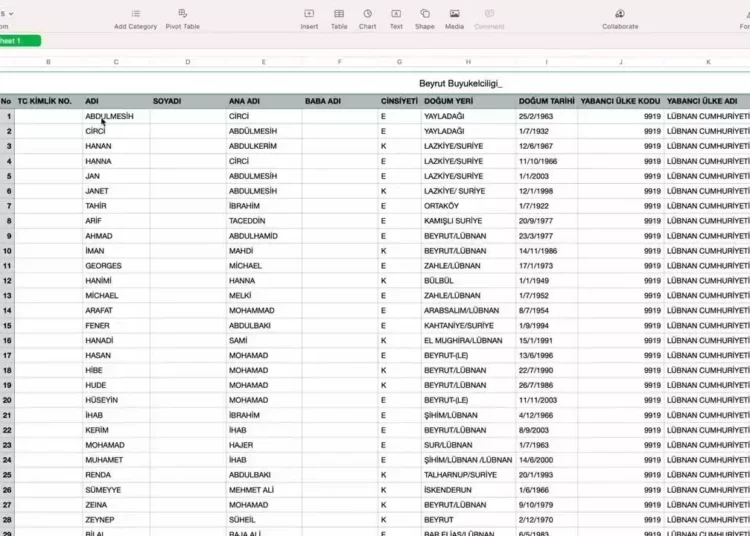Open the Shape toolbar menu
The width and height of the screenshot is (750, 536).
[425, 19]
